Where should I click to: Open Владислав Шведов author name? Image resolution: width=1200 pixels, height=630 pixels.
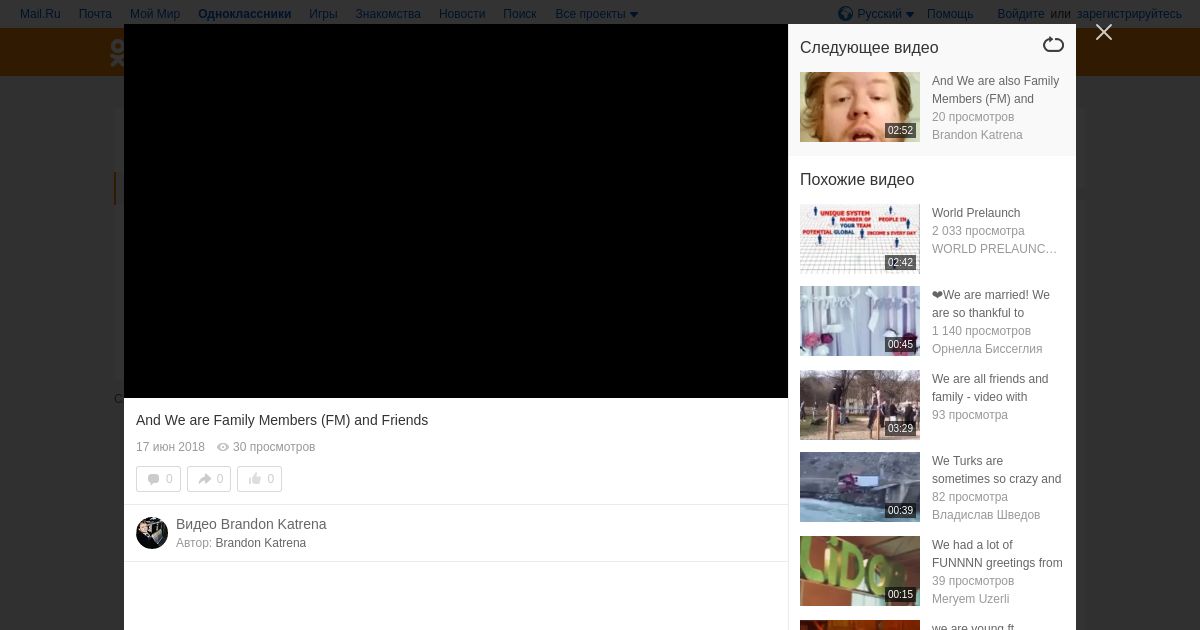coord(986,515)
